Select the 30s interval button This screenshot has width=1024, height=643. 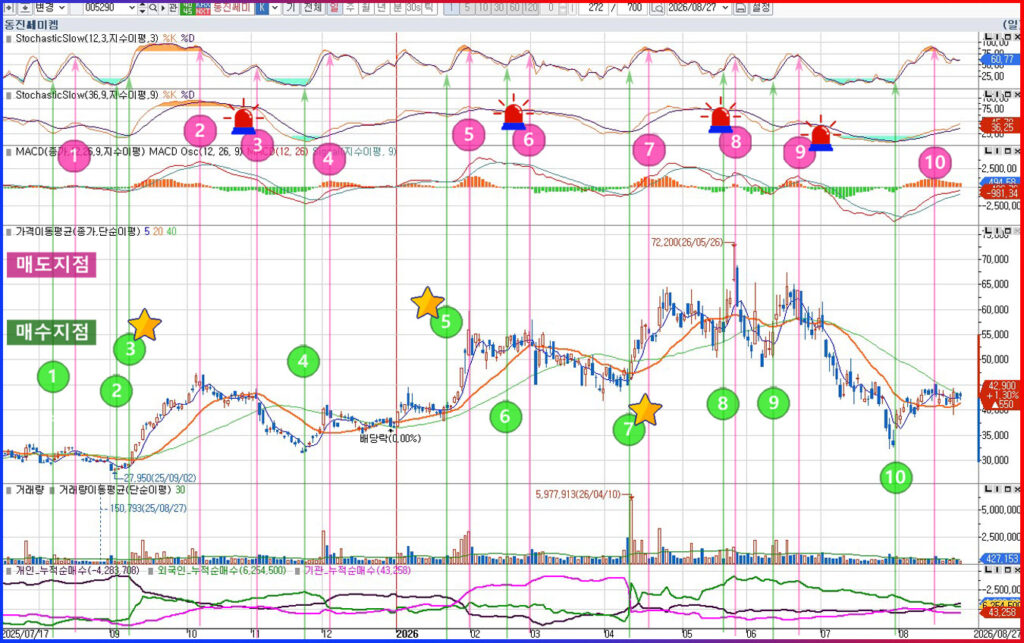tap(413, 8)
